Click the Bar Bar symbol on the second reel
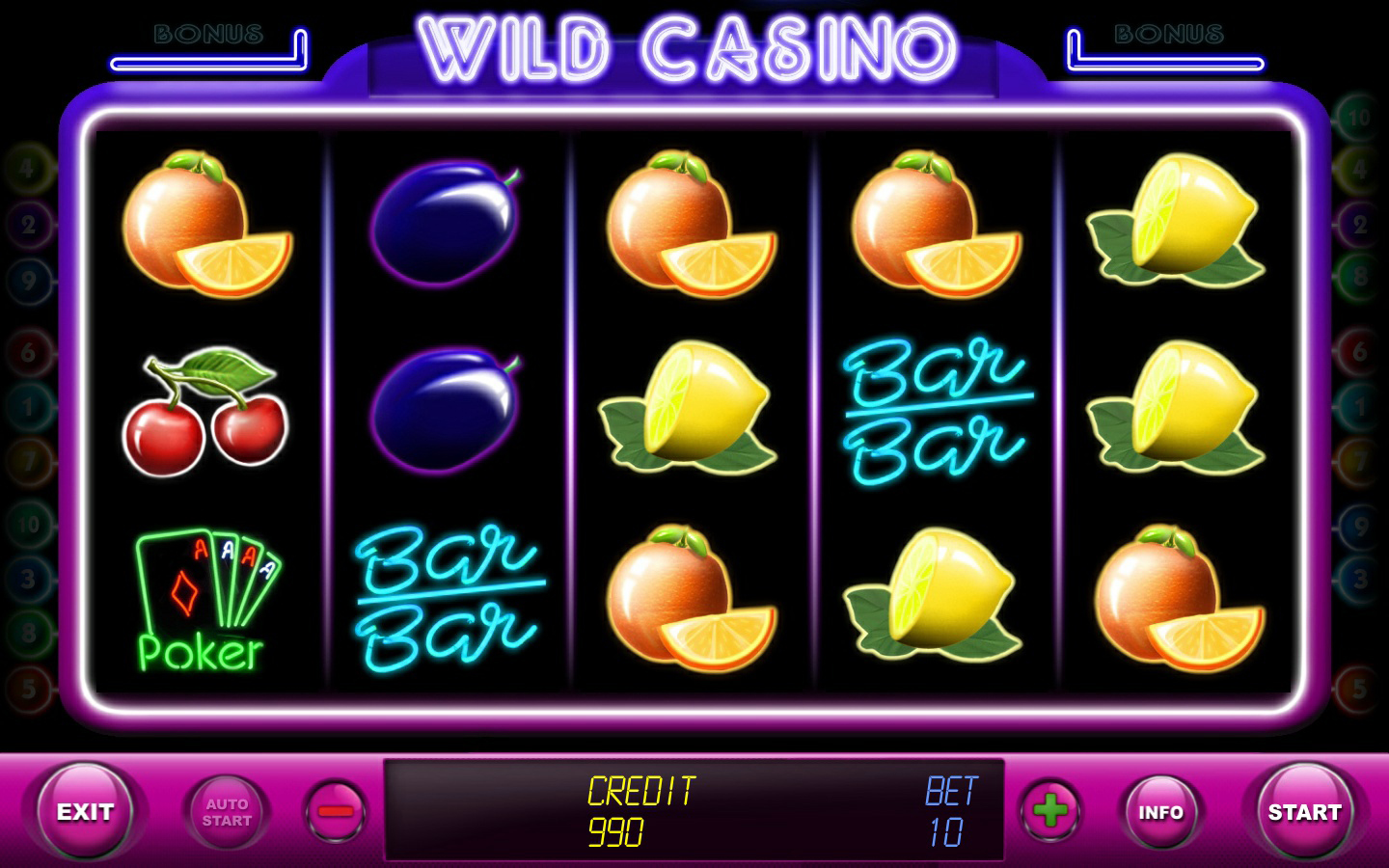 click(x=449, y=598)
